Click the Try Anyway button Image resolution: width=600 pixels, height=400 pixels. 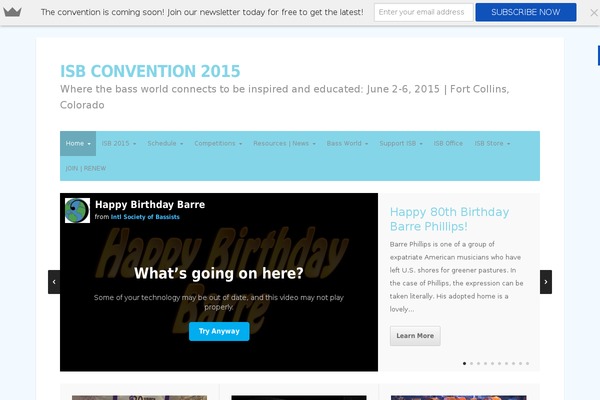point(219,331)
